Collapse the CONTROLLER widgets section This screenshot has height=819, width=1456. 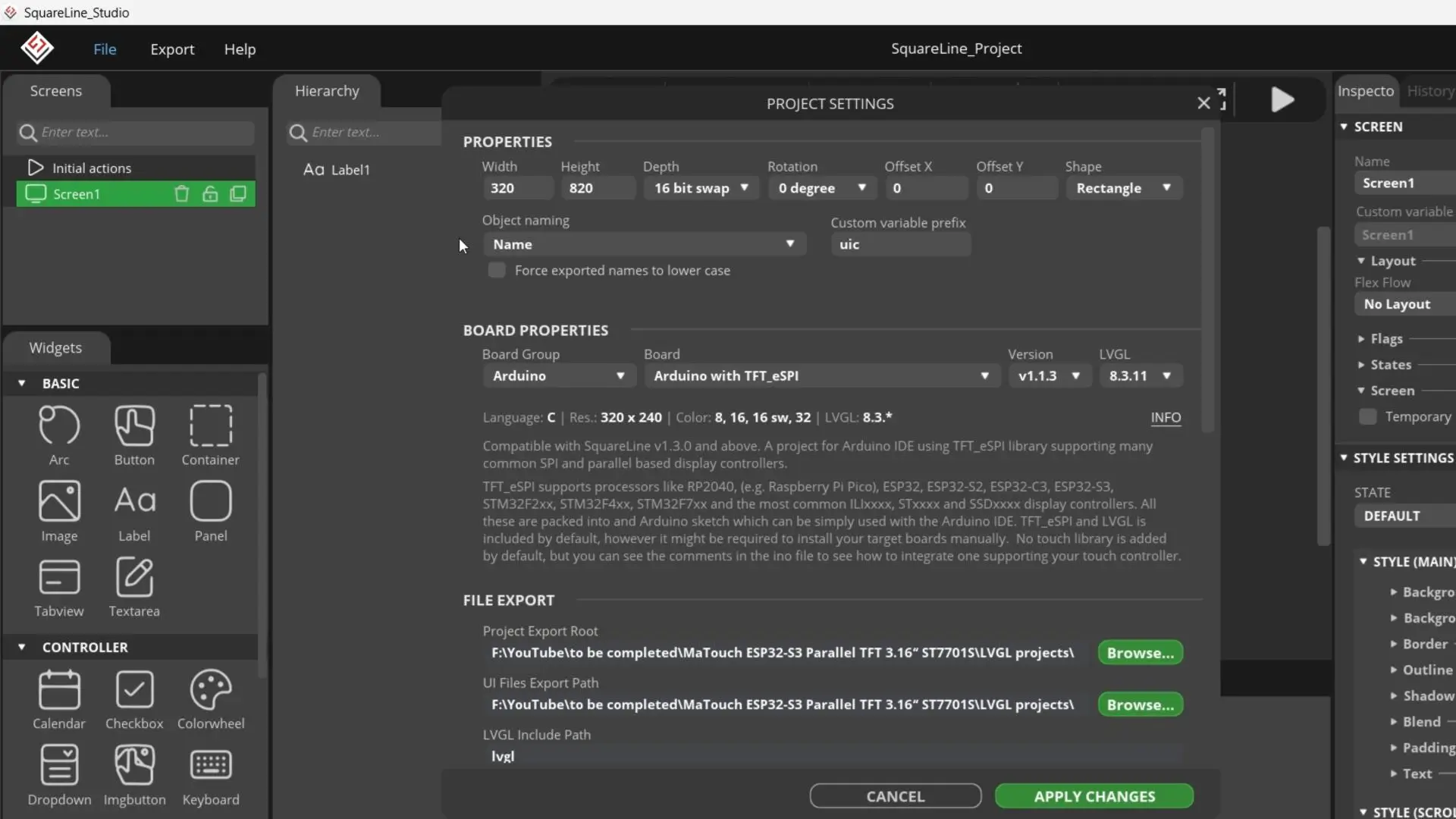(22, 647)
